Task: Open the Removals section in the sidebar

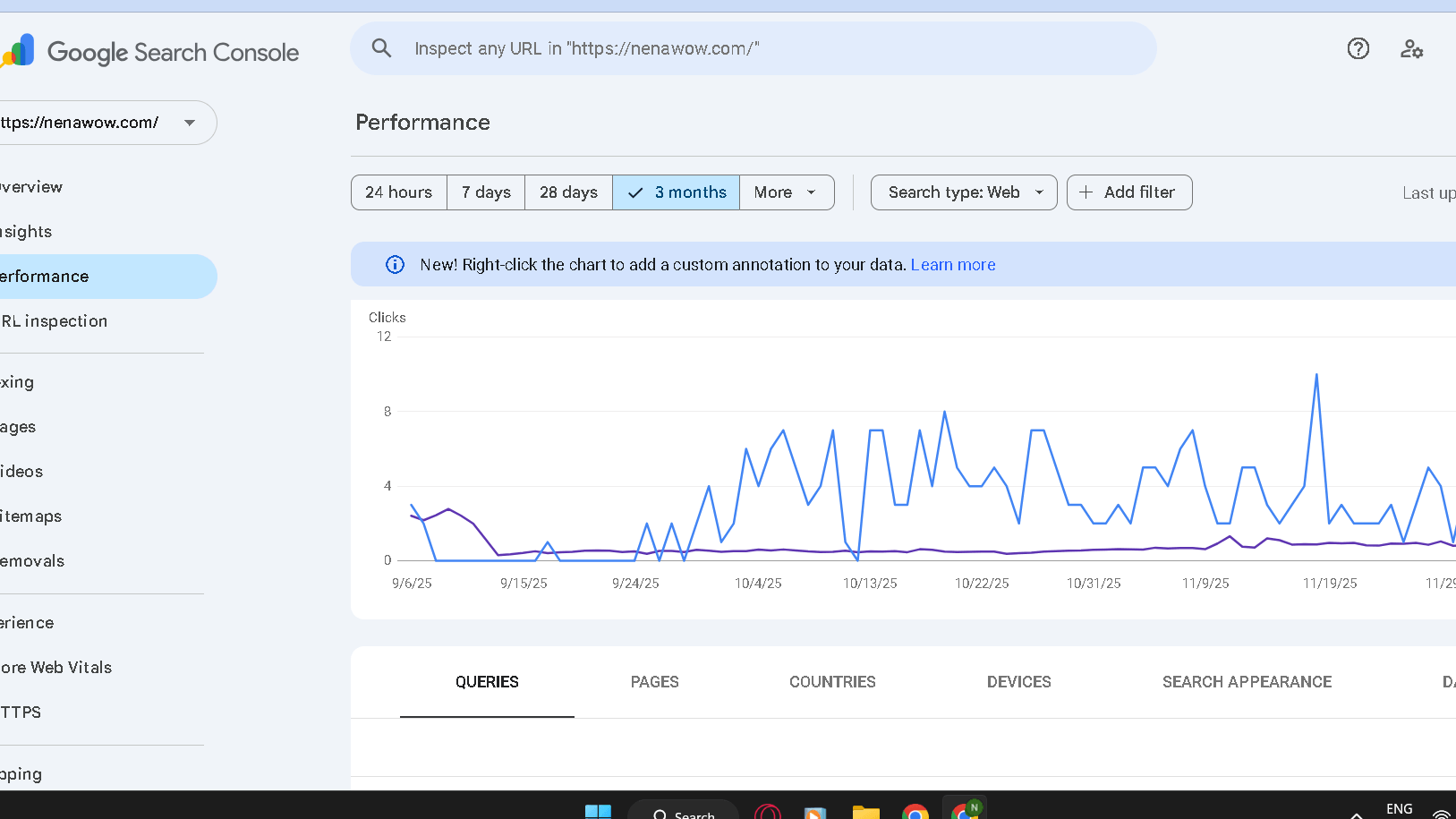Action: 31,560
